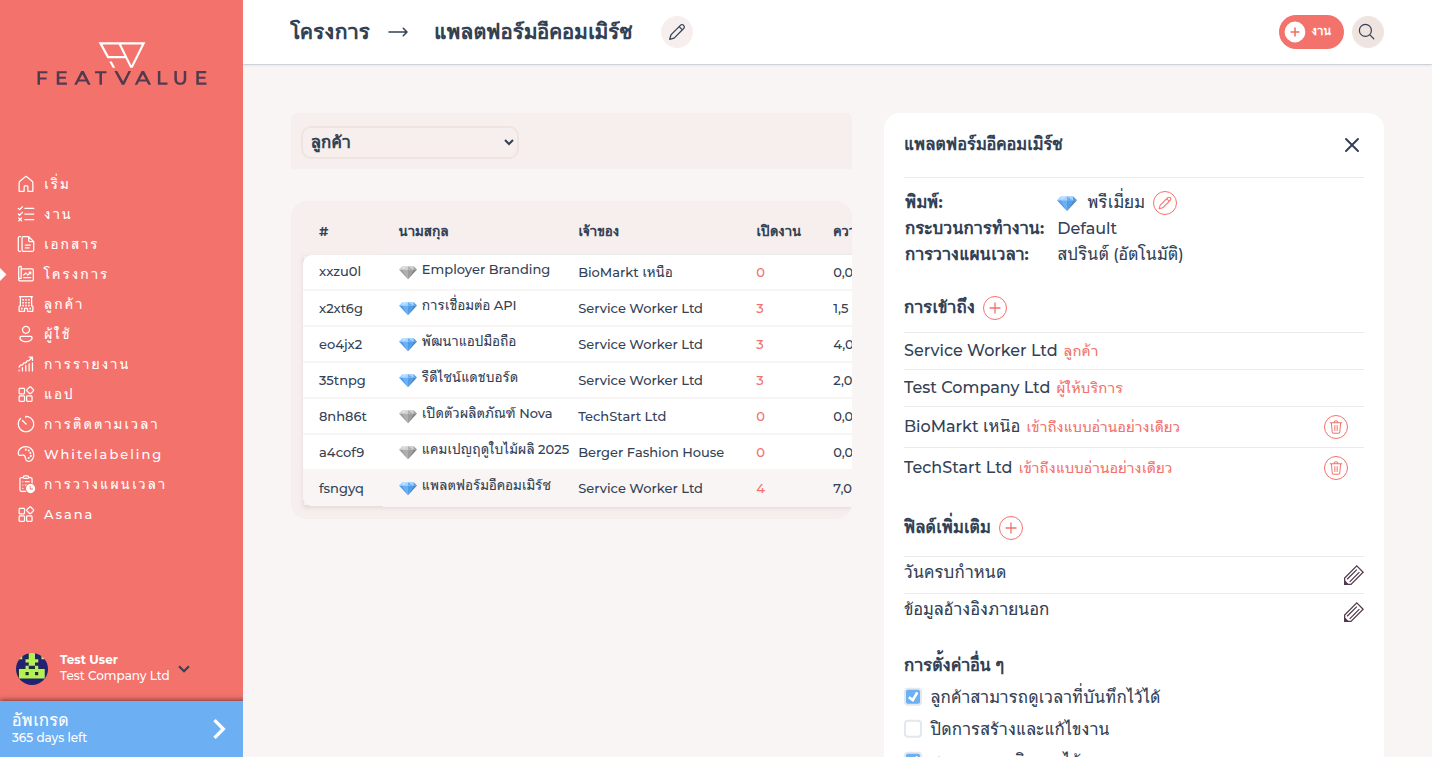The image size is (1432, 757).
Task: Uncheck ลูกค้าสามารถดูเวลาที่บันทึกไว้ได้ checkbox
Action: [913, 697]
